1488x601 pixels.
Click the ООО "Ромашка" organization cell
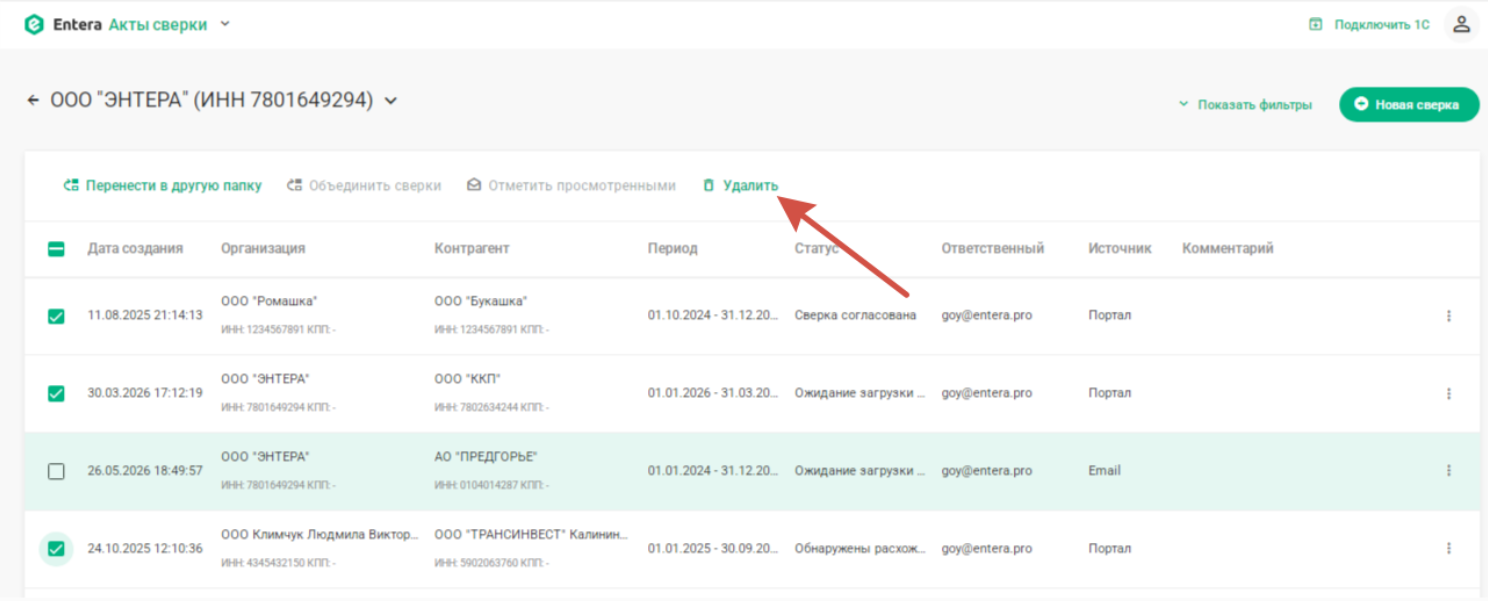tap(269, 302)
